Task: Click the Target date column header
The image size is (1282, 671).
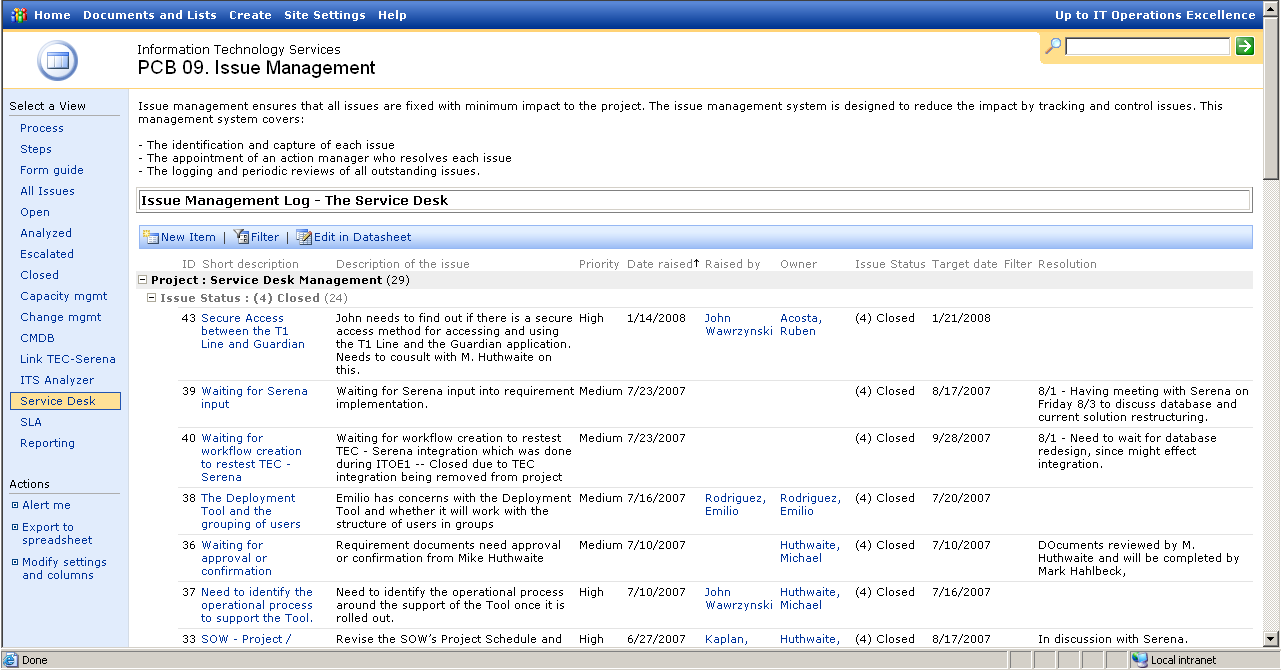Action: [965, 264]
